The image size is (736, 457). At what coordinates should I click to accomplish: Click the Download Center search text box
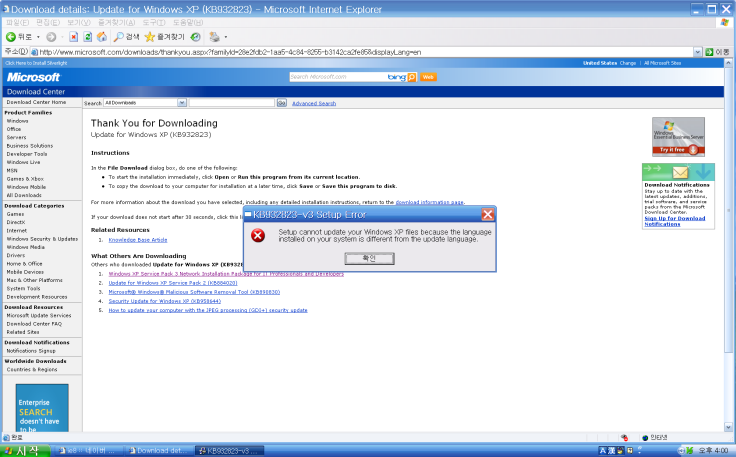coord(232,103)
